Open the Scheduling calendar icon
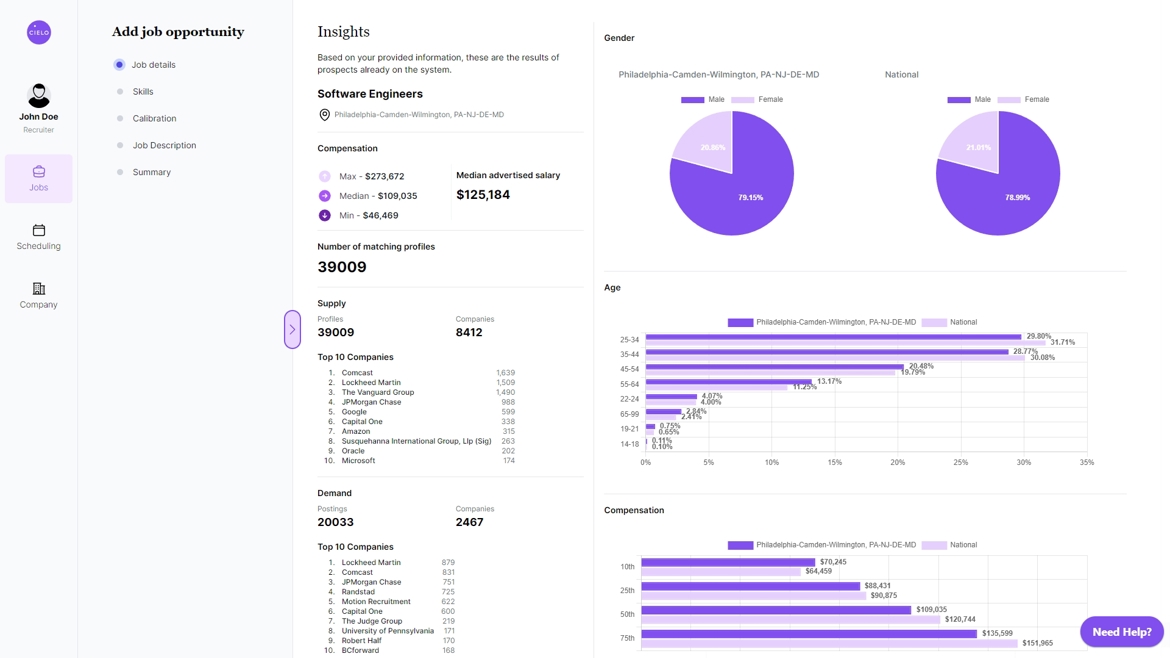1170x658 pixels. tap(39, 230)
